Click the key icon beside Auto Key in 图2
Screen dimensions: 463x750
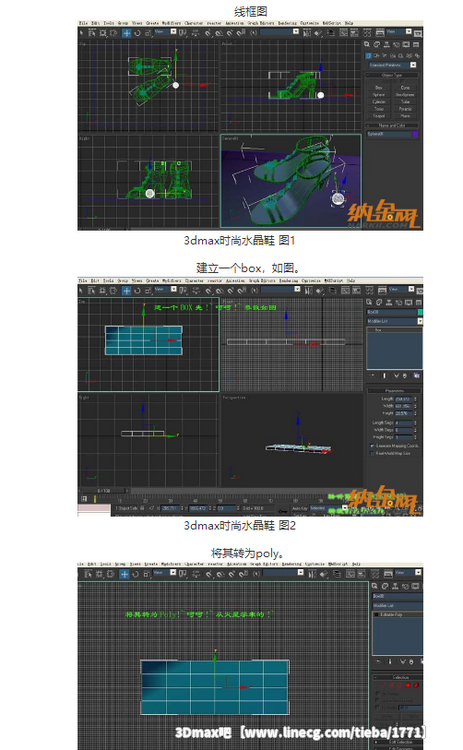pos(283,510)
